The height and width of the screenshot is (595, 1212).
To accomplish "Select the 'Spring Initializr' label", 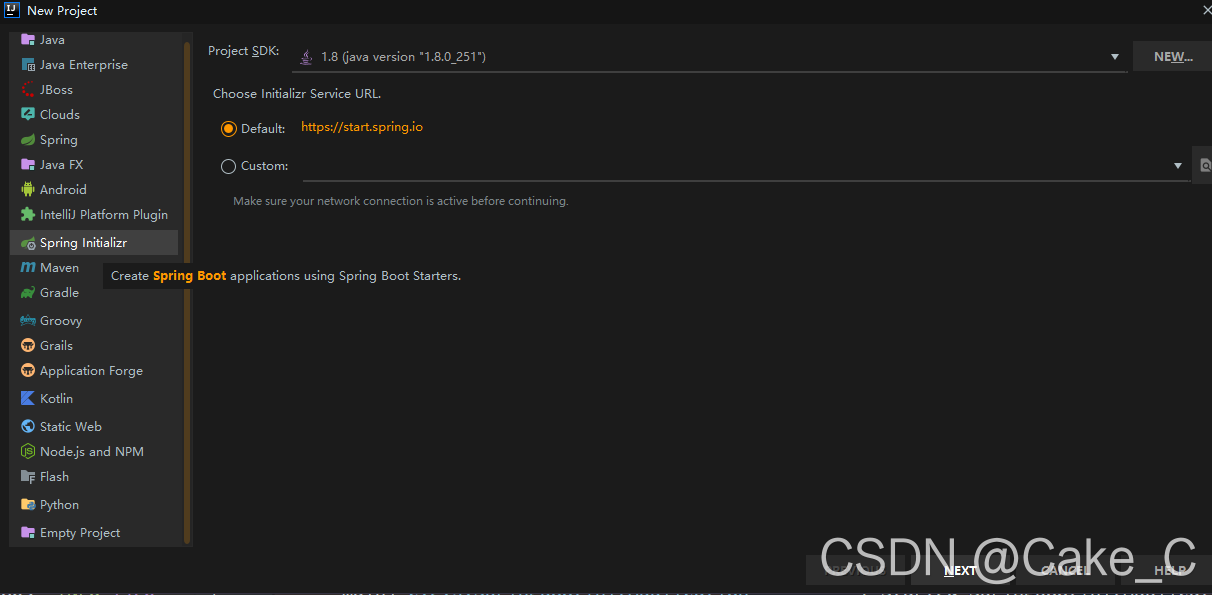I will pos(83,243).
